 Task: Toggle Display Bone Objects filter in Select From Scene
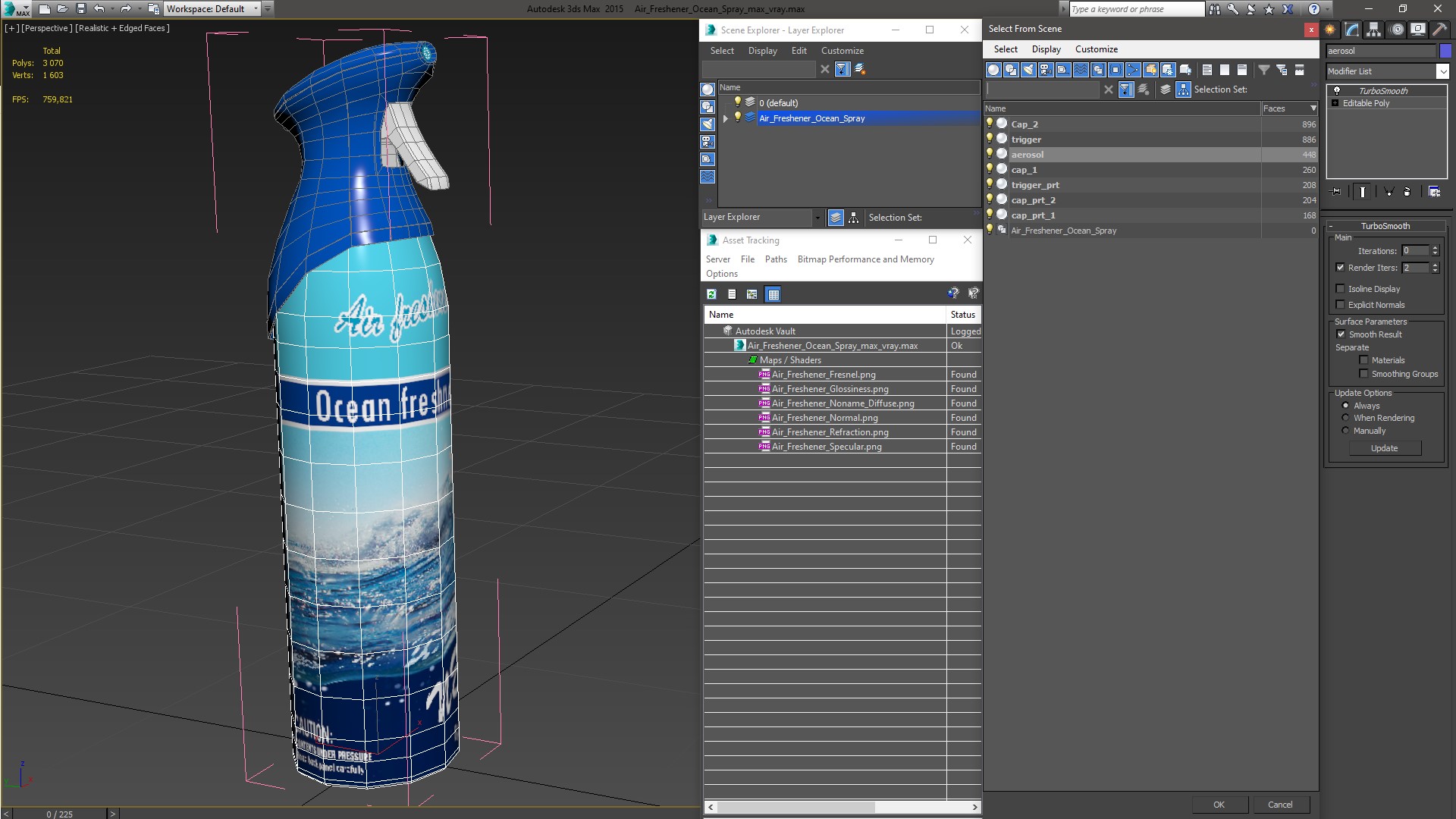1133,70
